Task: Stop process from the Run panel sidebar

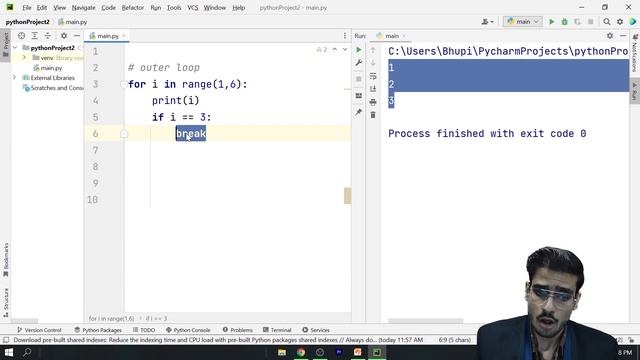Action: [x=359, y=79]
